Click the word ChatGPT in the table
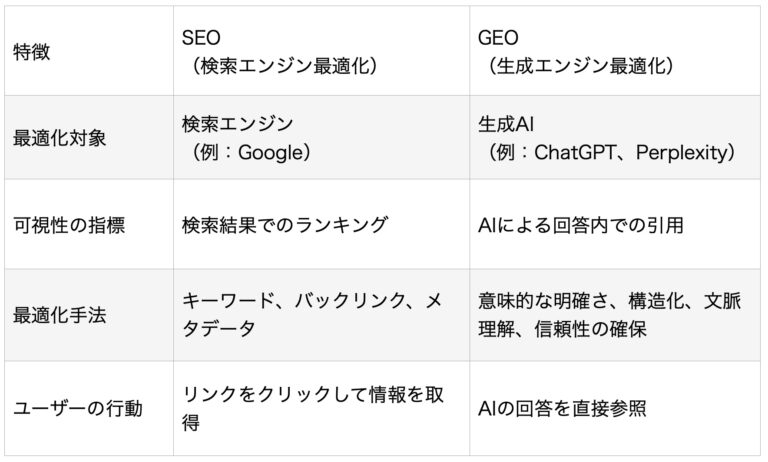The image size is (768, 462). 575,153
